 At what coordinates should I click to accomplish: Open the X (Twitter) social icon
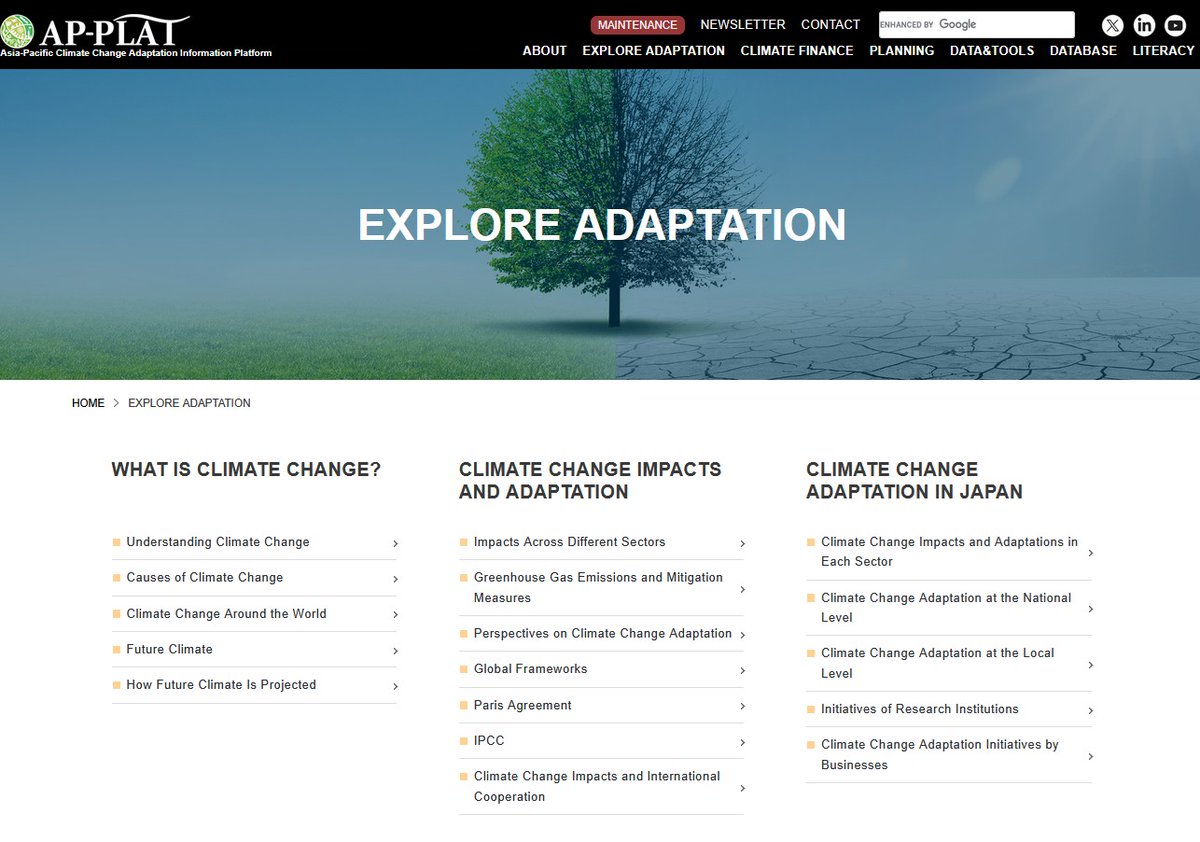pos(1113,25)
